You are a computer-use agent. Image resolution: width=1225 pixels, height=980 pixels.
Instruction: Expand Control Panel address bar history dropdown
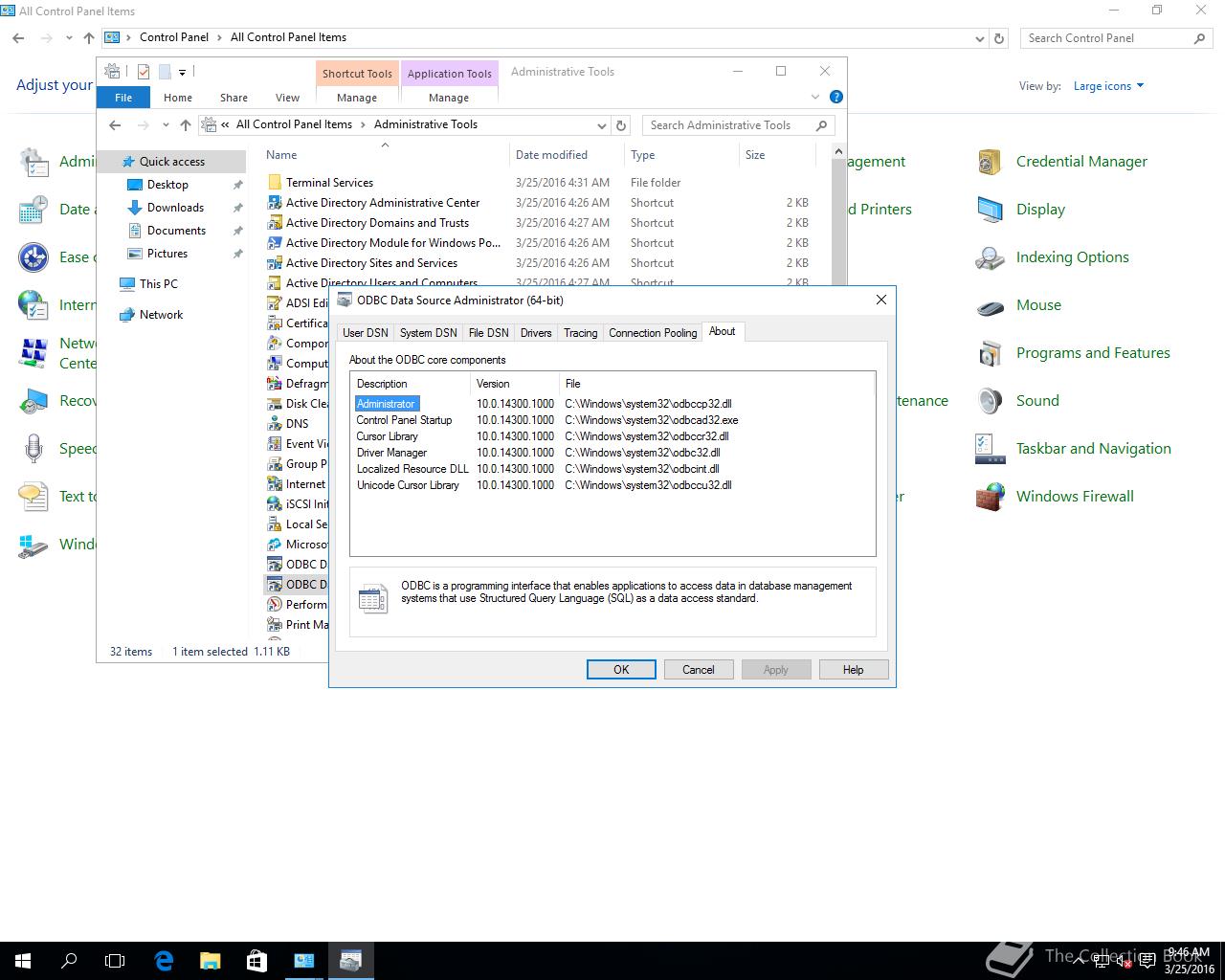980,38
